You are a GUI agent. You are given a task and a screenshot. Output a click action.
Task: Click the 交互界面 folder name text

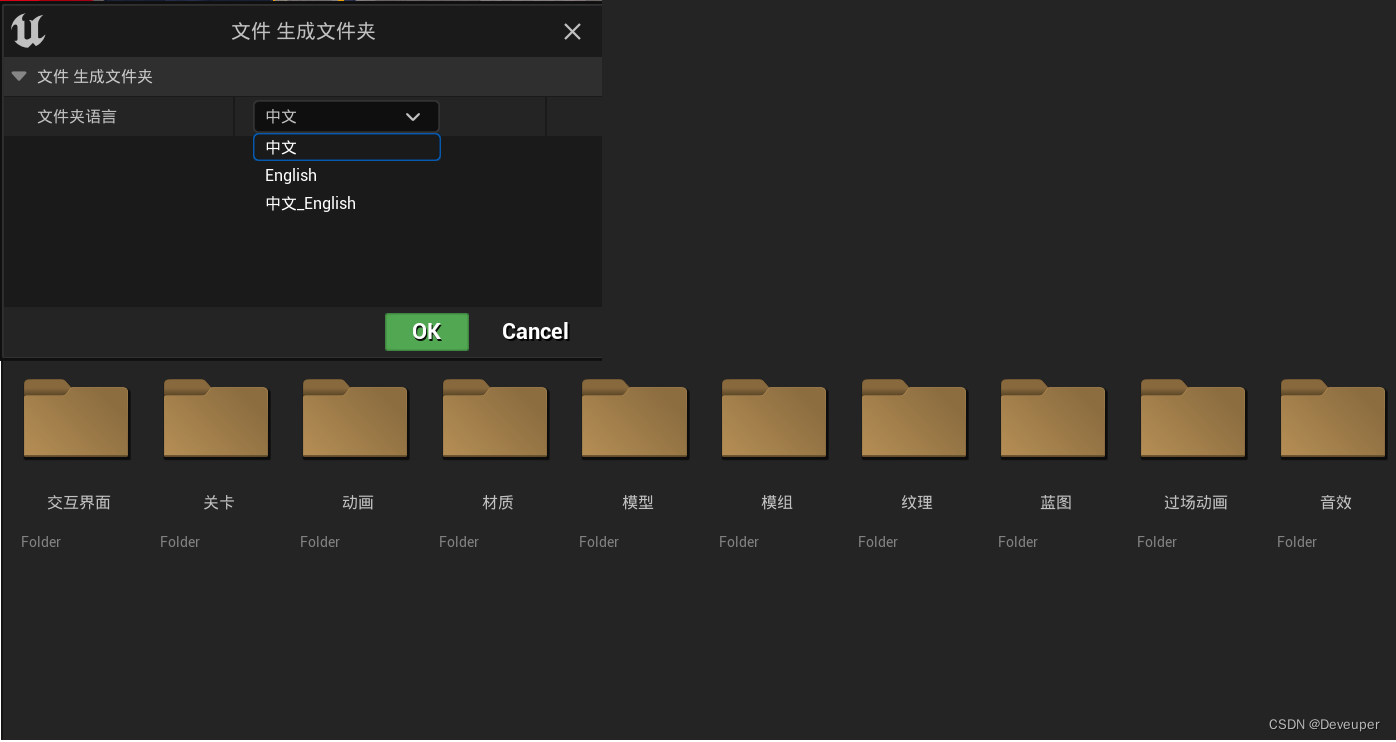[79, 503]
